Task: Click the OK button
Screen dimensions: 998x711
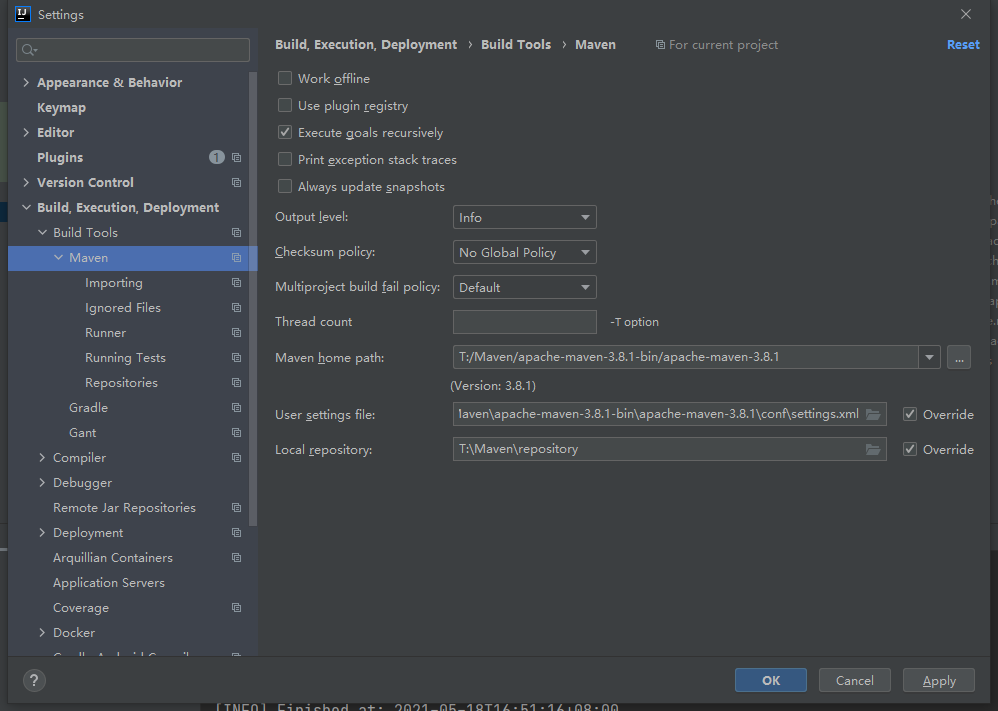Action: pyautogui.click(x=770, y=680)
